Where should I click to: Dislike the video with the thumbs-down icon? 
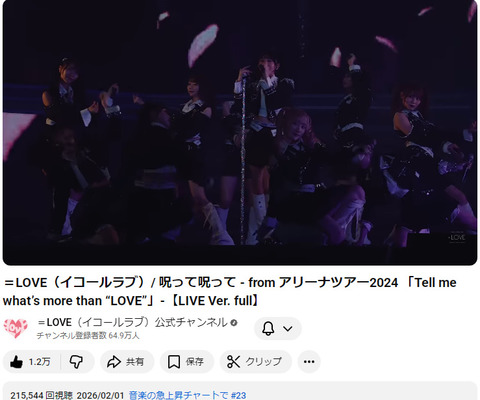(76, 362)
